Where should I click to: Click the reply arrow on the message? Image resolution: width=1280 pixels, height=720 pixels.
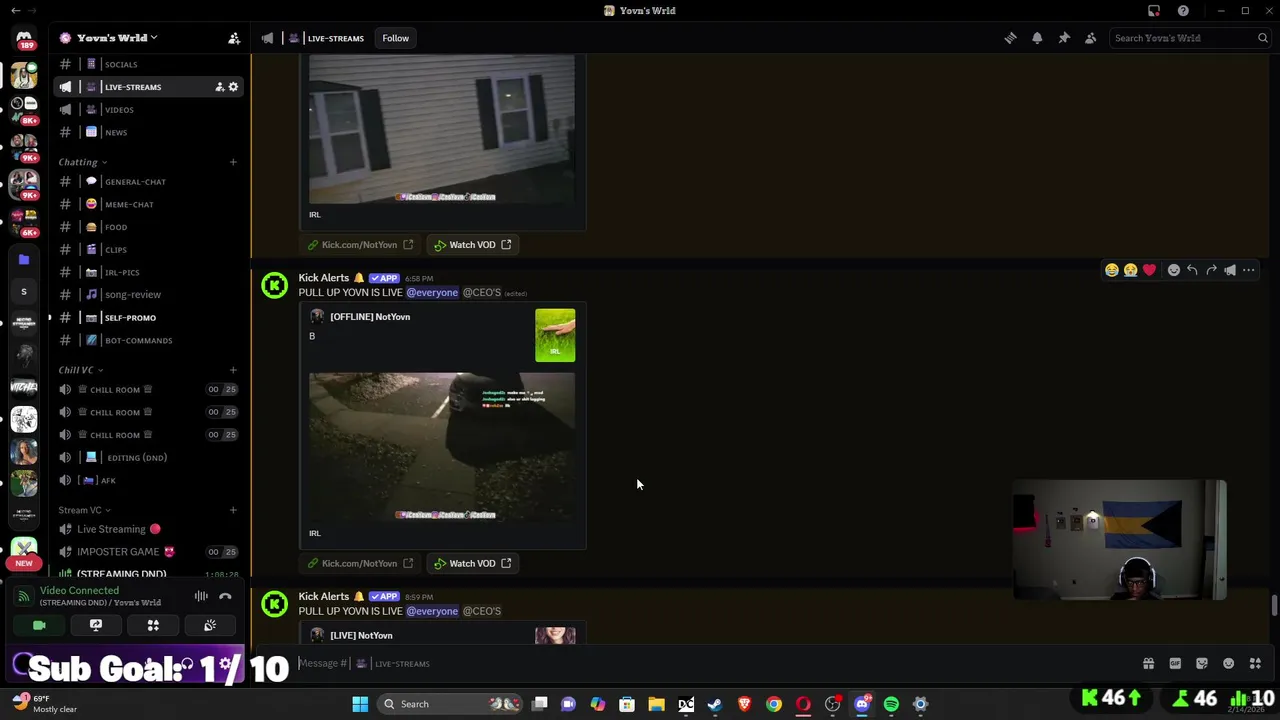click(x=1192, y=270)
